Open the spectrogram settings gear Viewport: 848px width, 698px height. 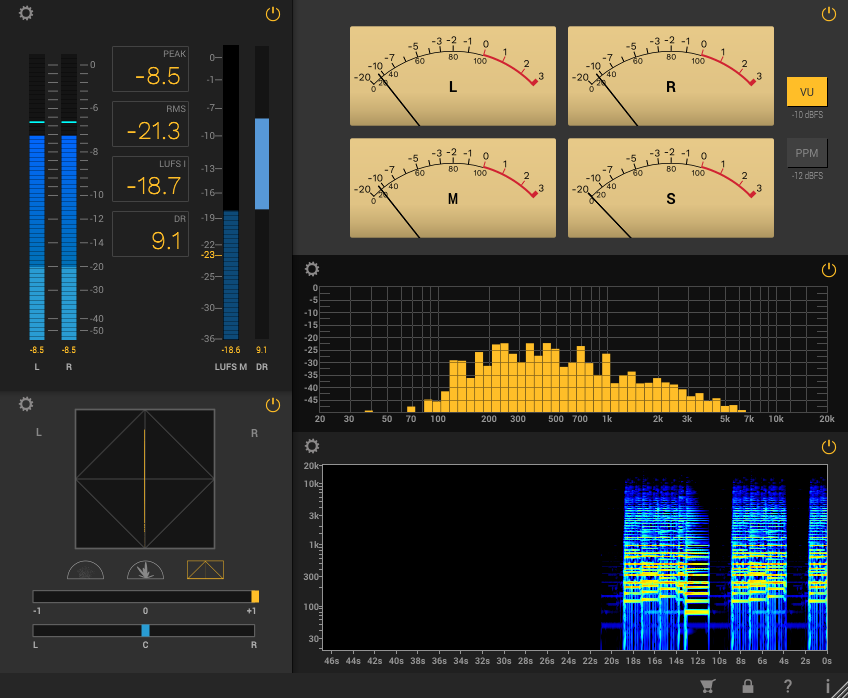click(x=312, y=446)
